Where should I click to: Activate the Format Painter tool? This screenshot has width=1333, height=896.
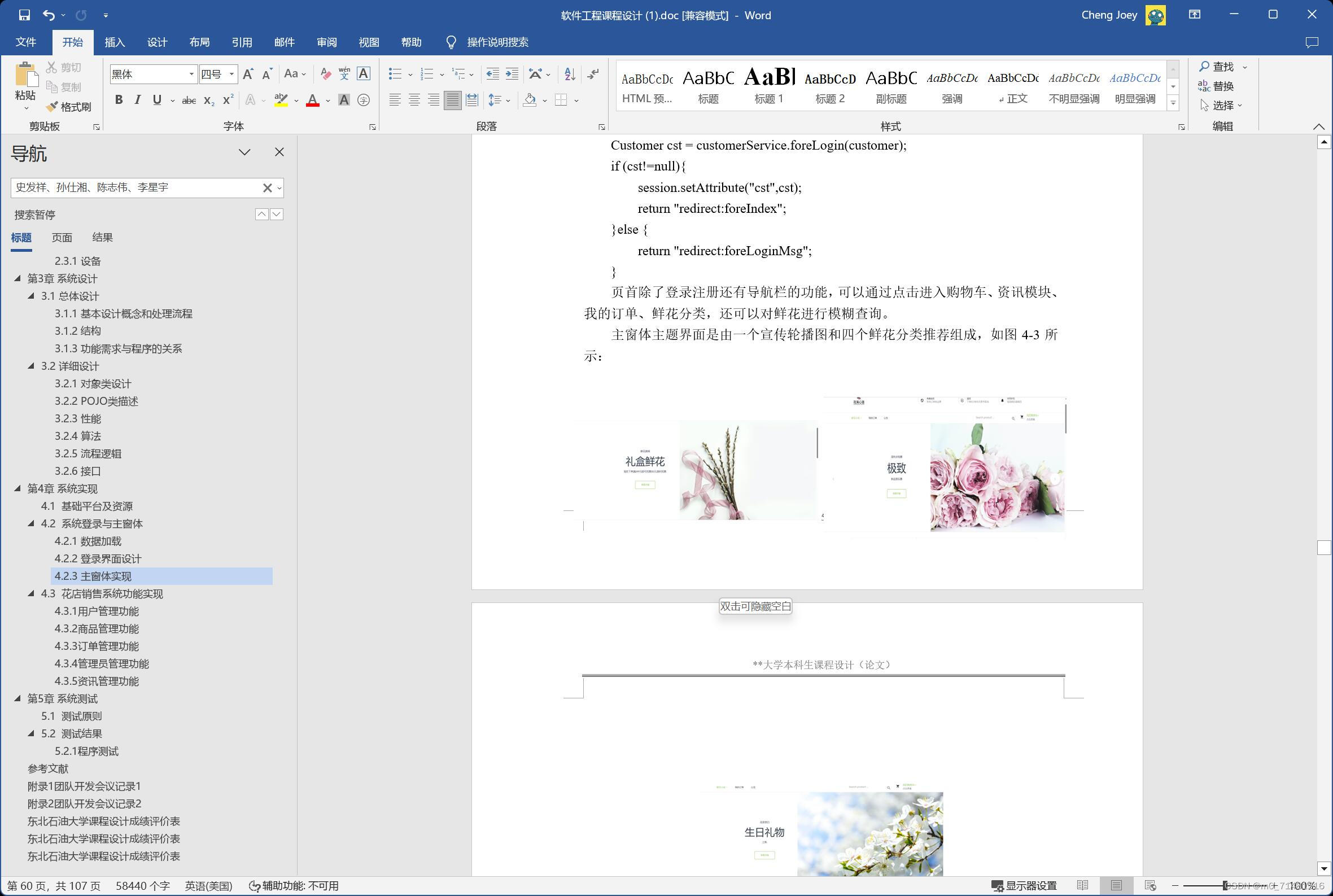[x=69, y=106]
